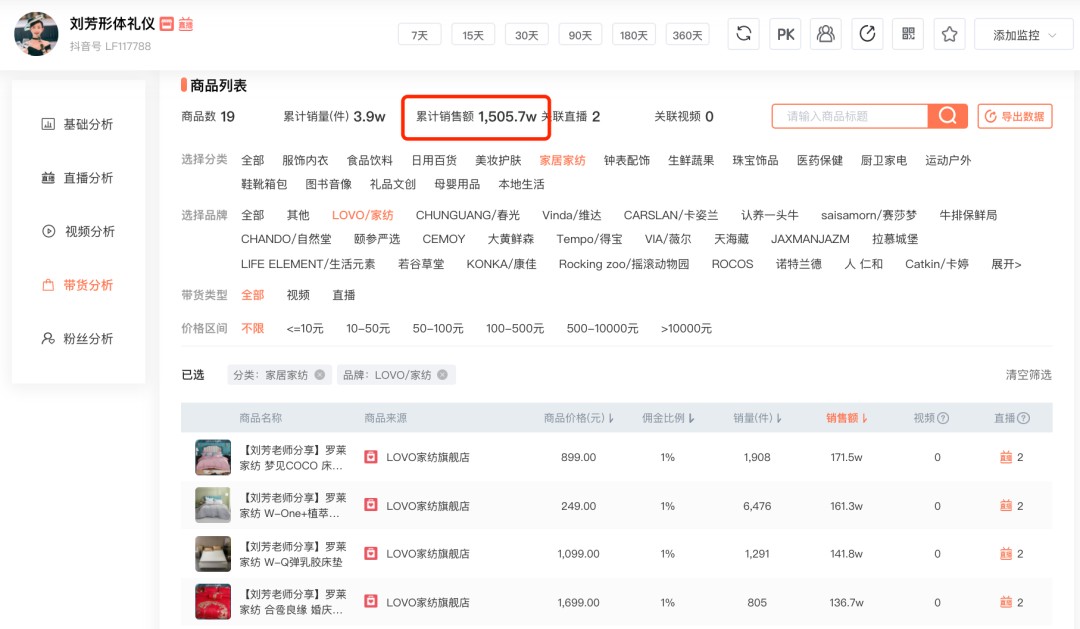Sort by 商品价格(元) column
The image size is (1080, 629).
pos(579,417)
